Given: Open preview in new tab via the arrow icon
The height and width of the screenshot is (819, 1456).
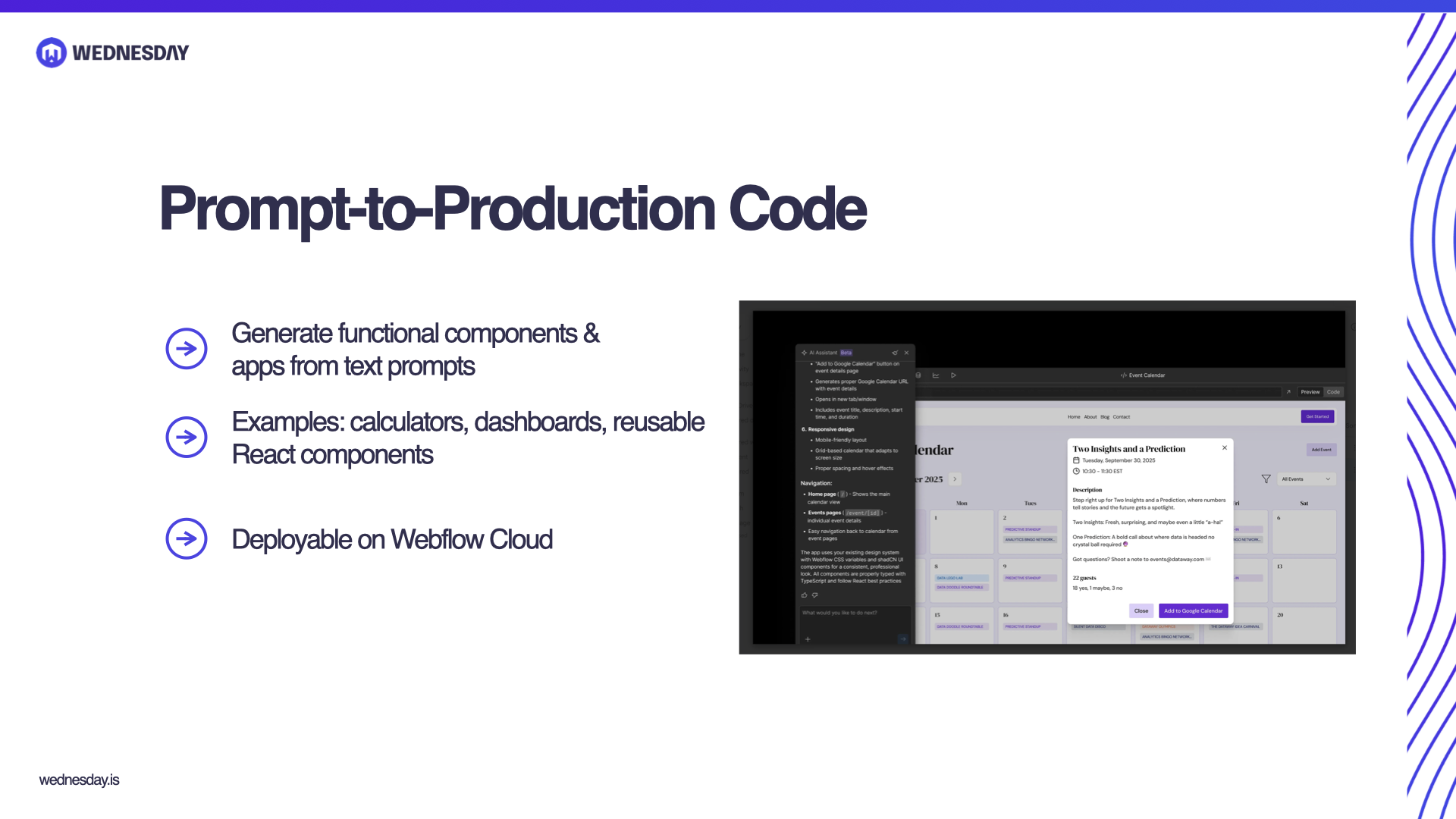Looking at the screenshot, I should [x=1288, y=392].
